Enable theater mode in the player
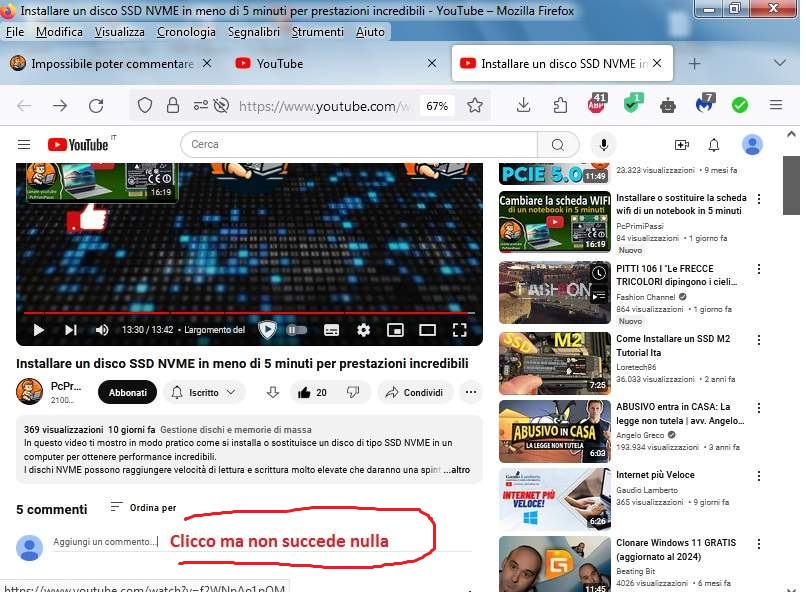Image resolution: width=806 pixels, height=592 pixels. tap(427, 330)
